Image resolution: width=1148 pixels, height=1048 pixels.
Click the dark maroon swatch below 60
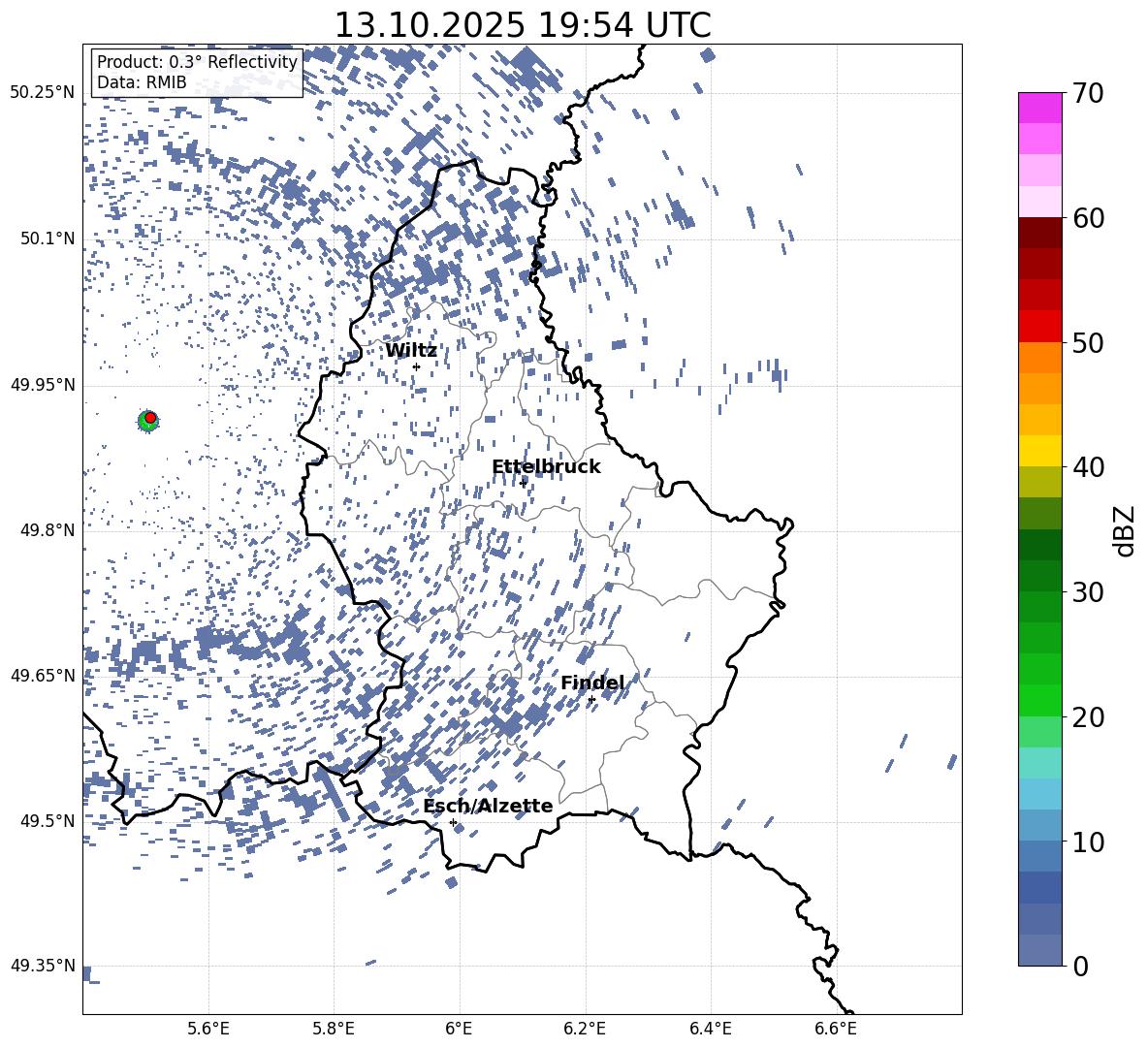pos(1040,233)
